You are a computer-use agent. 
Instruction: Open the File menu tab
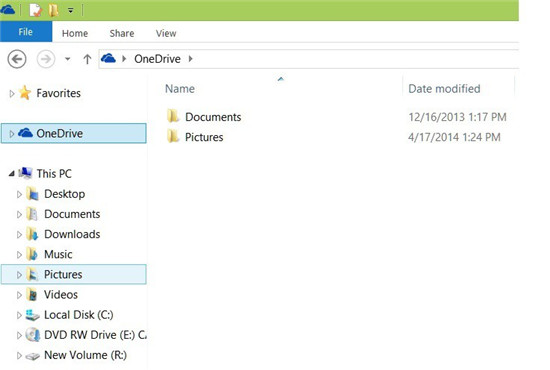pyautogui.click(x=26, y=32)
